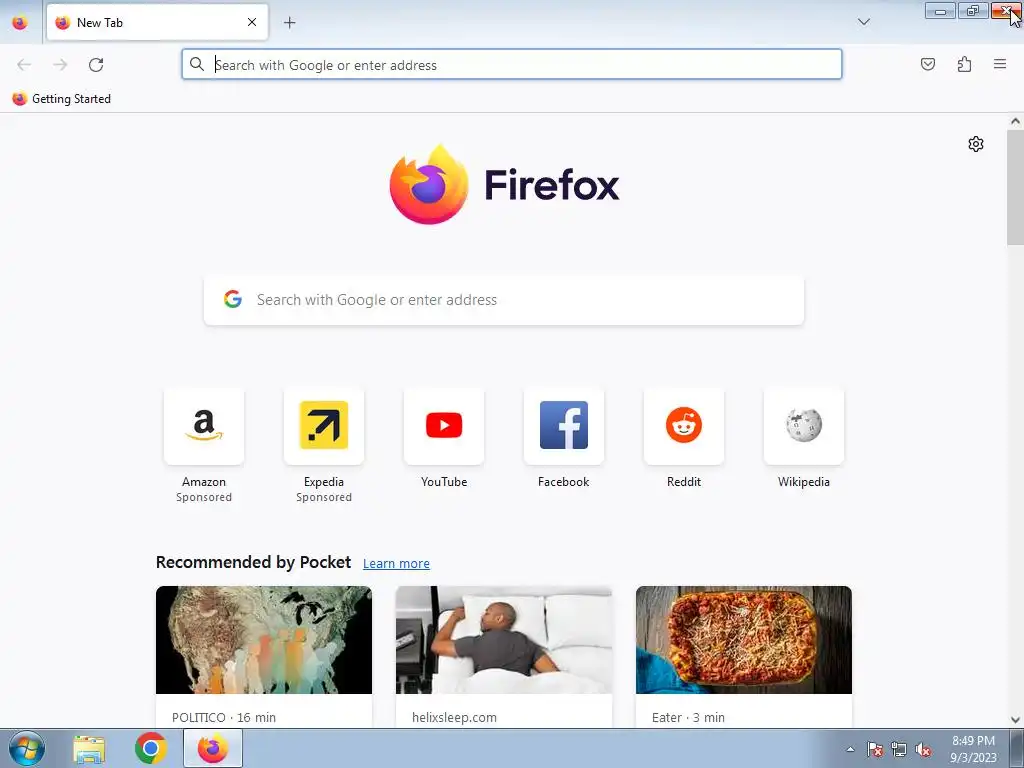
Task: Open Windows Explorer from taskbar
Action: pyautogui.click(x=89, y=749)
